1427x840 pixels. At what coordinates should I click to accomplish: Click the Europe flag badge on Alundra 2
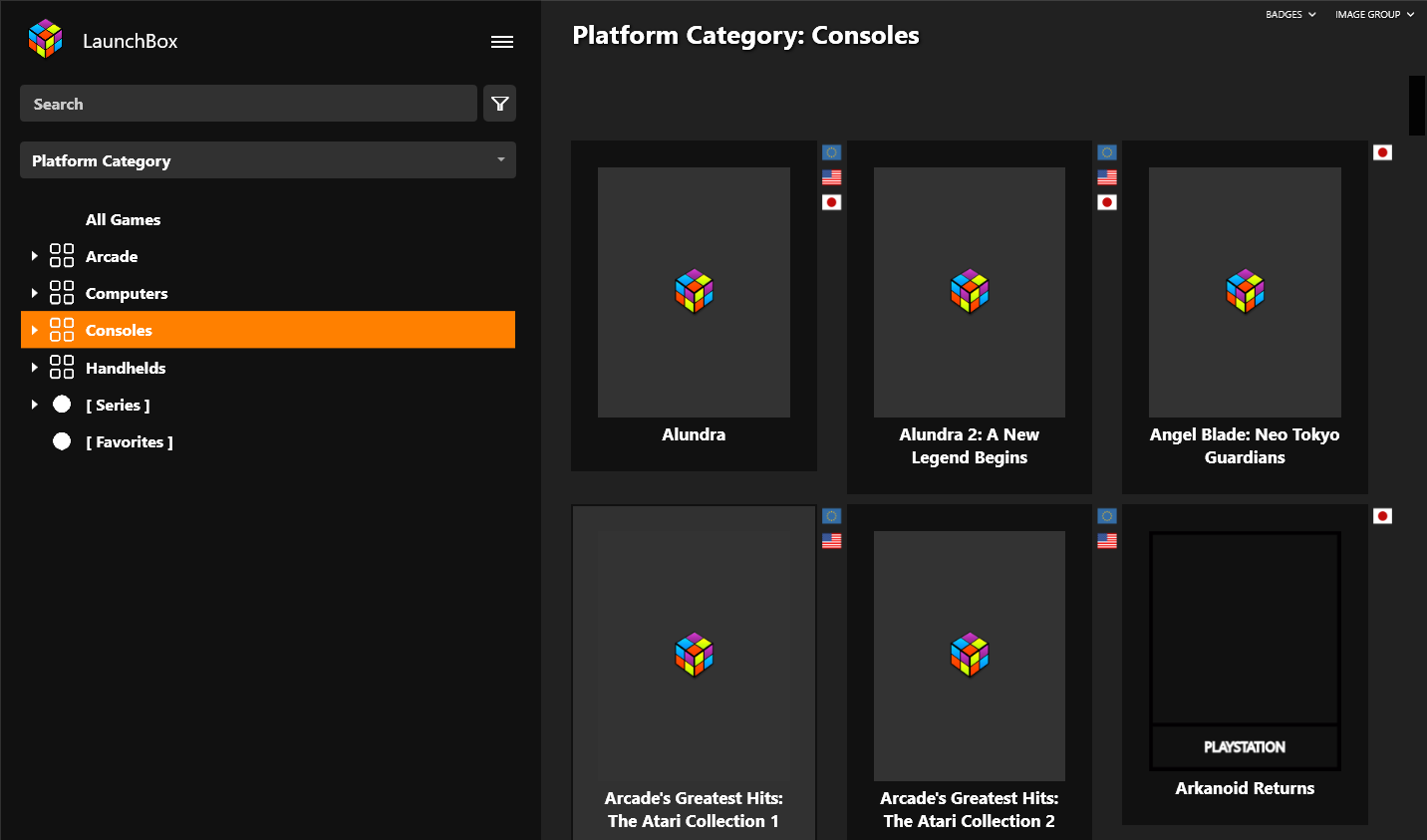tap(1107, 152)
